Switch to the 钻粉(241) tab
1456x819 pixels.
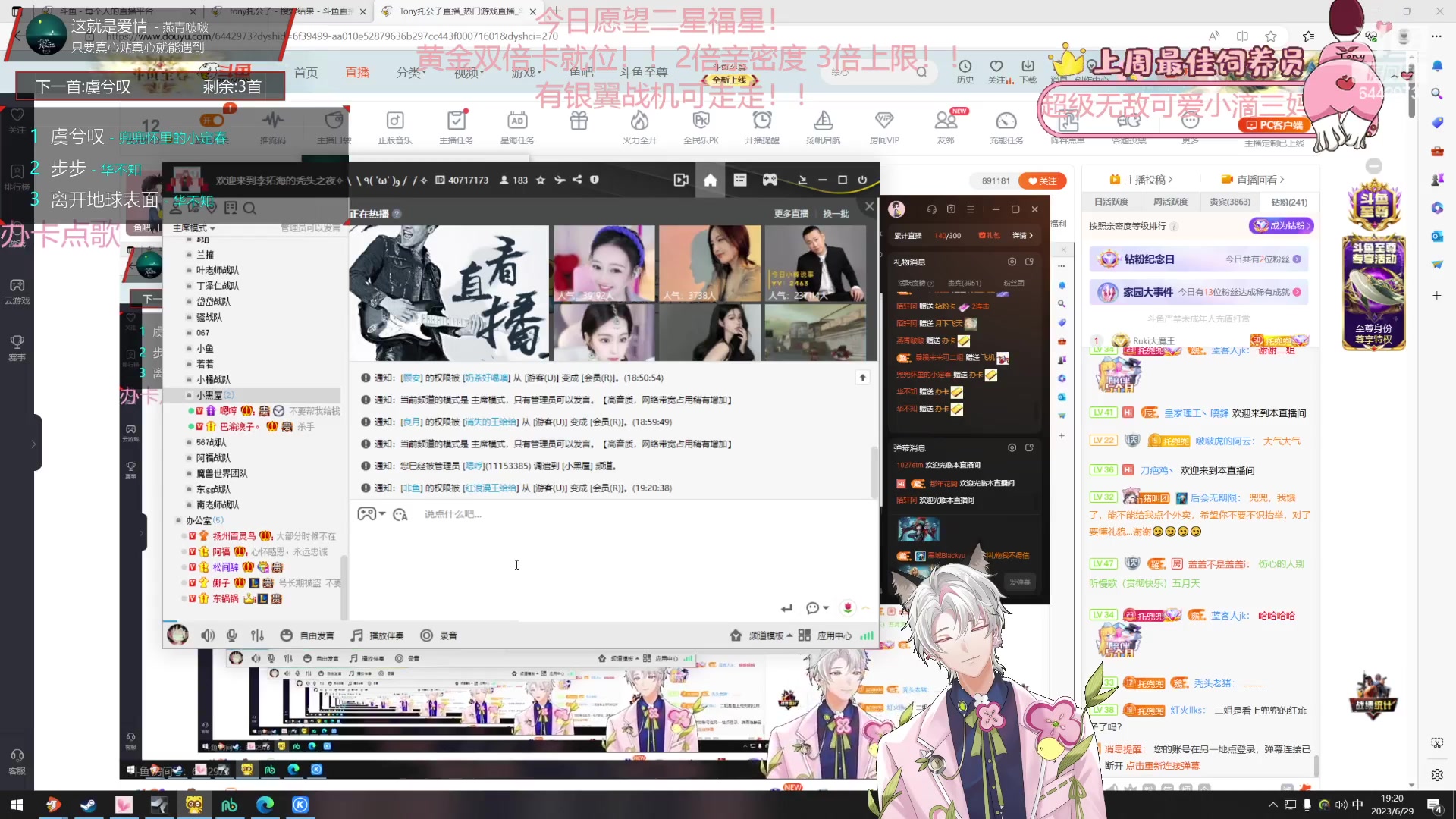point(1289,202)
